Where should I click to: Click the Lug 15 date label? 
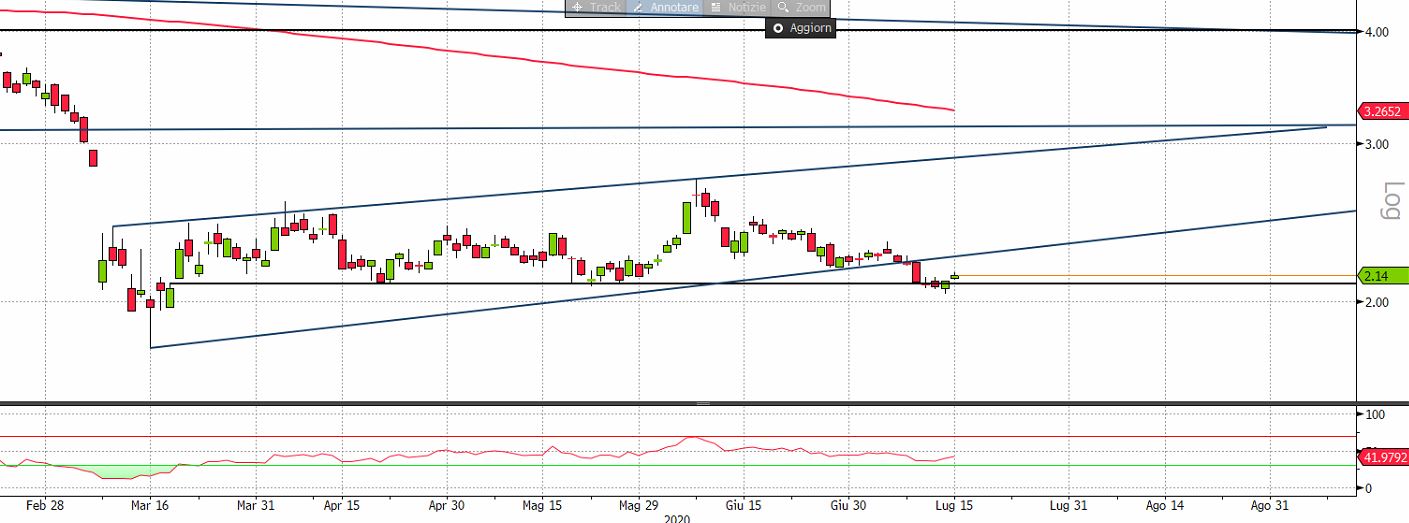(x=953, y=506)
